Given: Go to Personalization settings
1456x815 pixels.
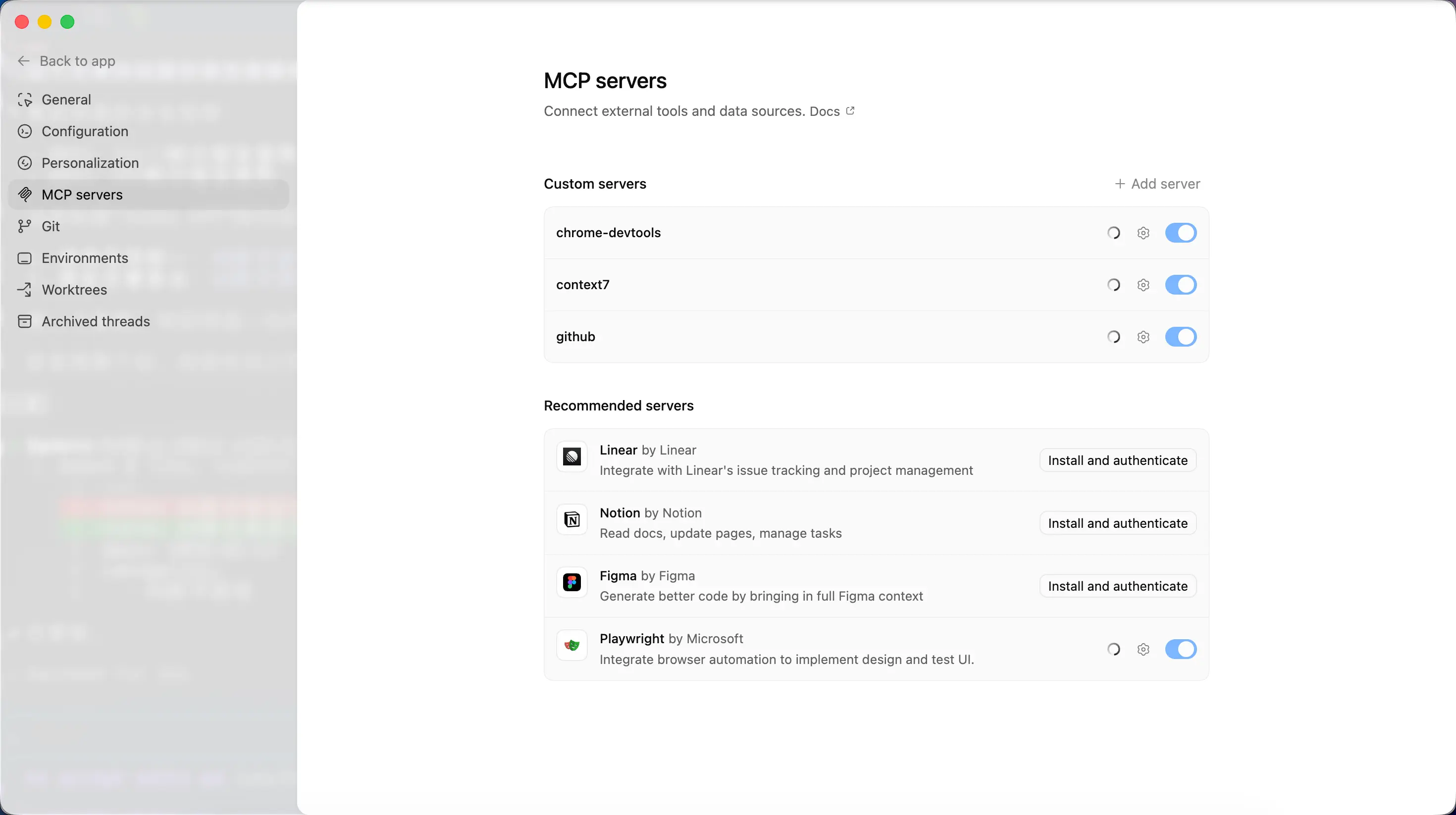Looking at the screenshot, I should tap(90, 163).
